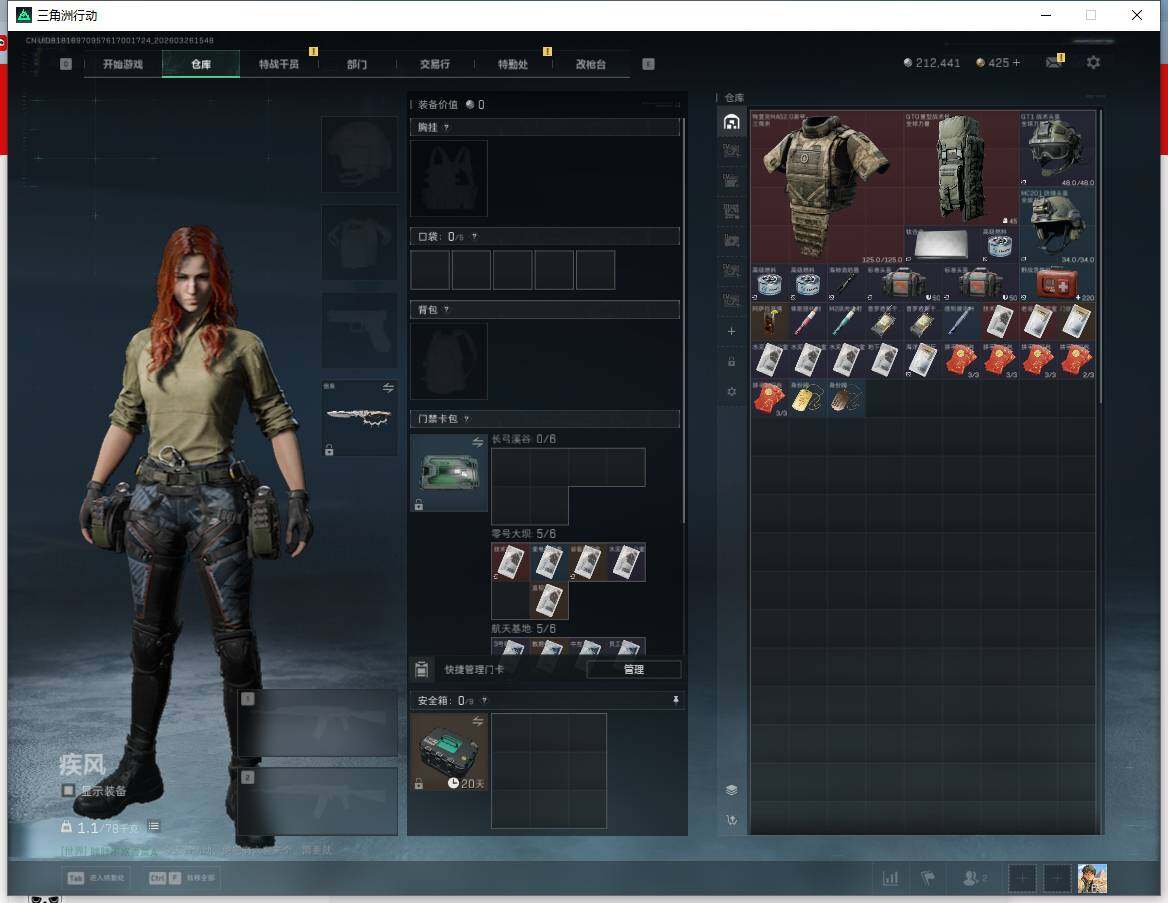Enable the 显示装备 checkbox
The height and width of the screenshot is (903, 1168).
click(x=68, y=790)
